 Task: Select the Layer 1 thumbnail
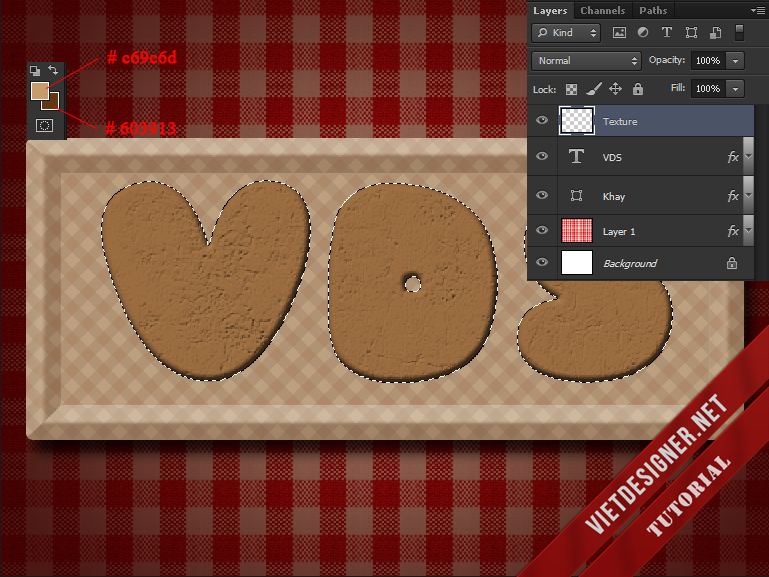577,231
